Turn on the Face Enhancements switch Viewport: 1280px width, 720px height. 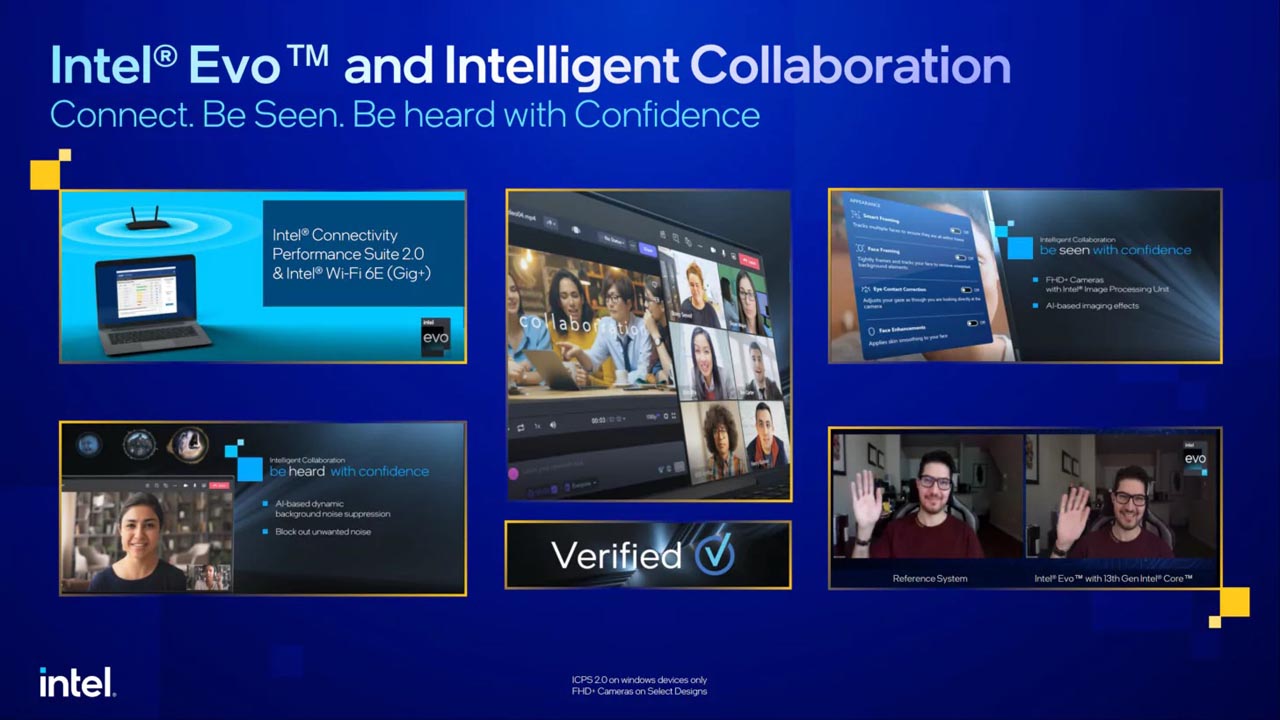[972, 323]
